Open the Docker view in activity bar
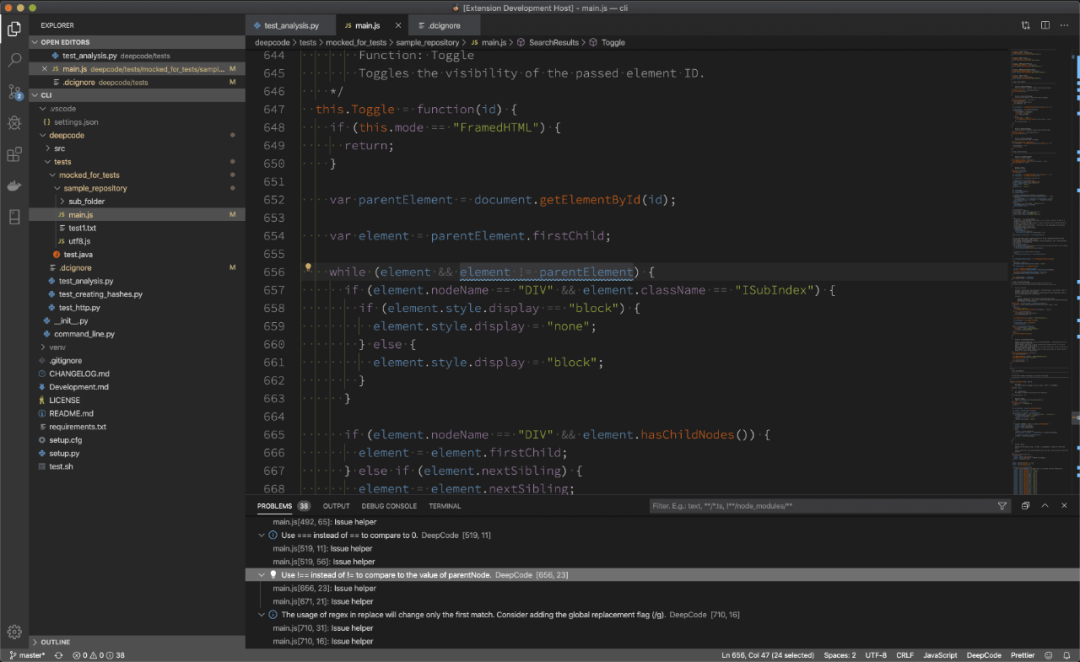The image size is (1080, 662). tap(14, 186)
